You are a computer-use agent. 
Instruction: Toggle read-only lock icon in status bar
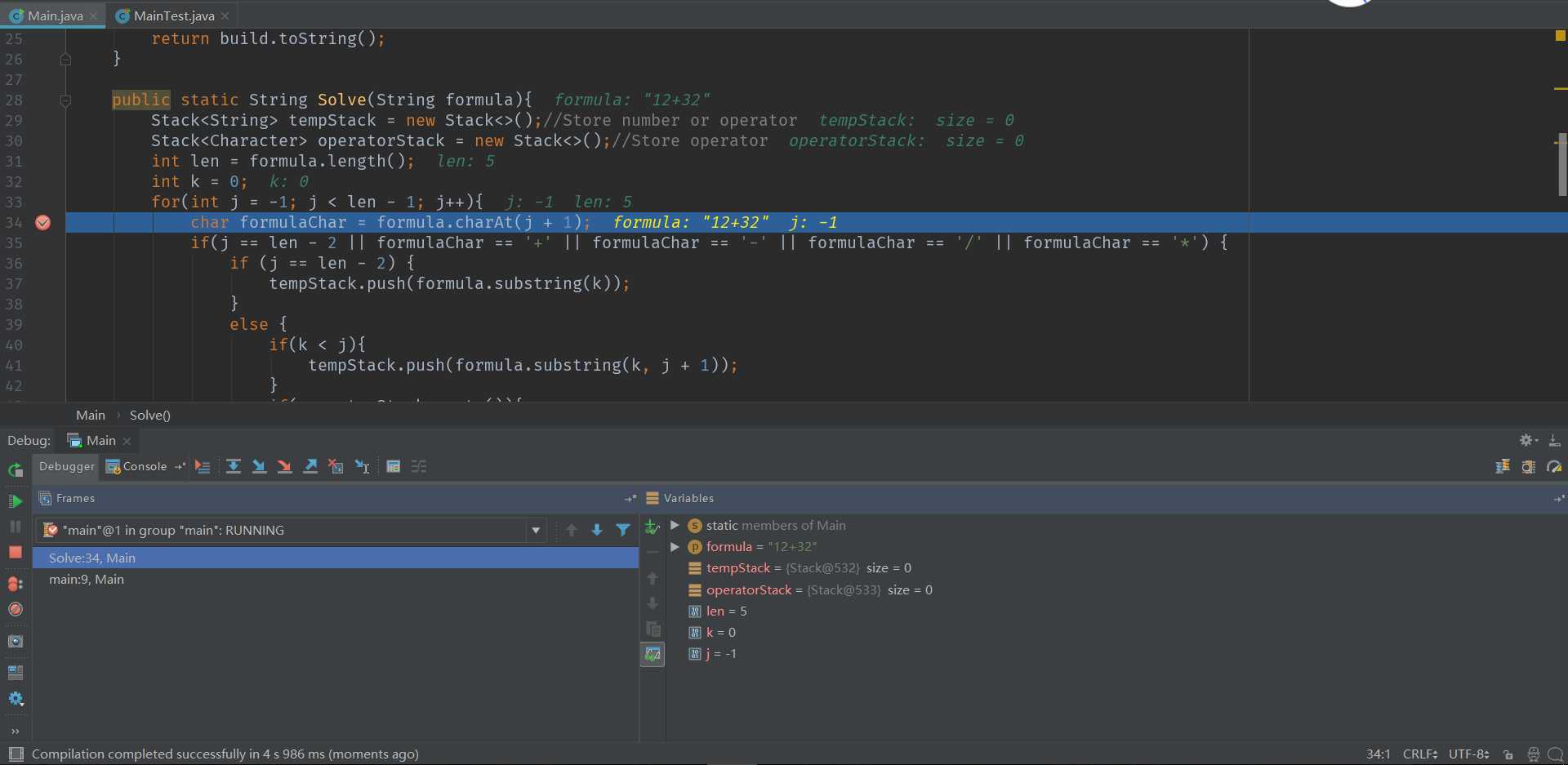[x=1508, y=754]
